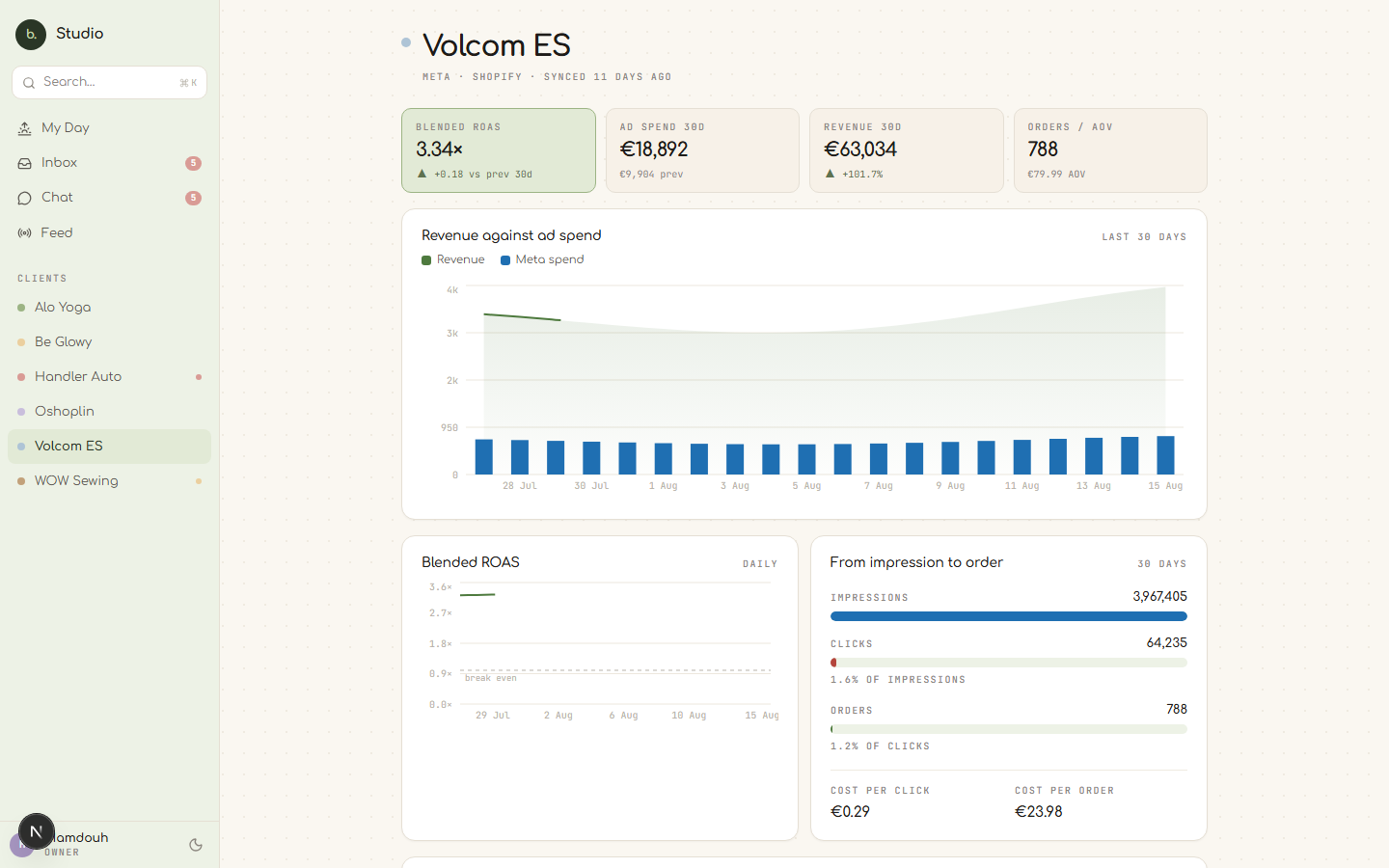The height and width of the screenshot is (868, 1389).
Task: Click the Inbox tray icon
Action: pyautogui.click(x=25, y=163)
